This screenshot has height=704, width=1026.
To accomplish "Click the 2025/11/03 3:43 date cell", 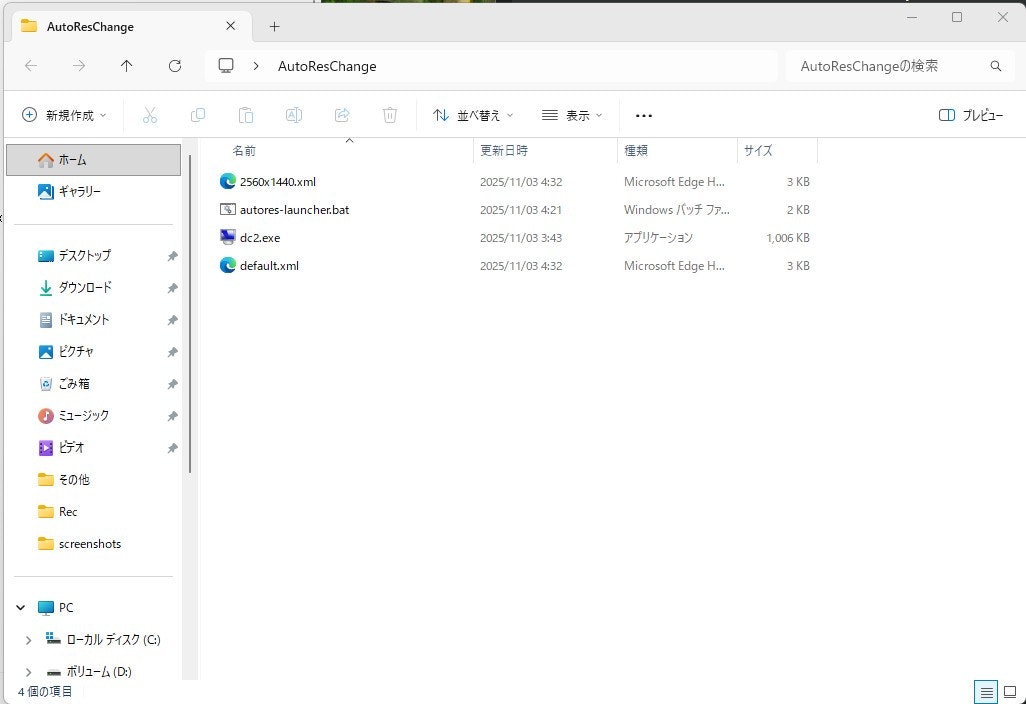I will coord(521,238).
